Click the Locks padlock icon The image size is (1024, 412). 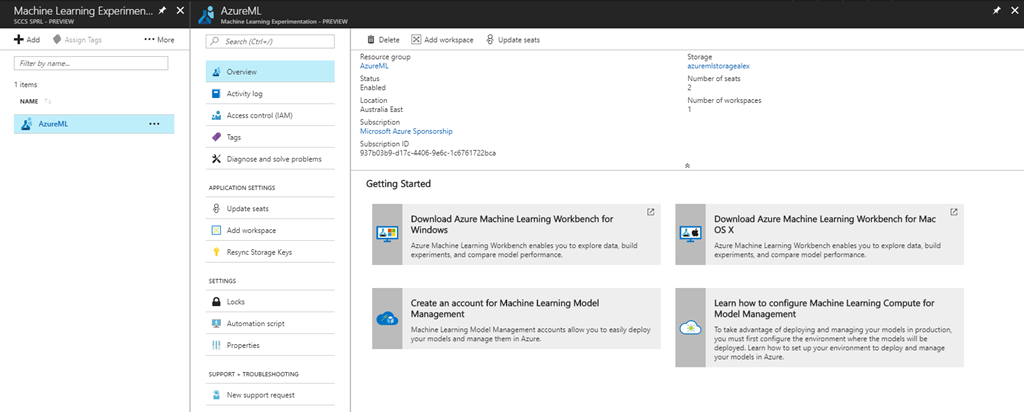(x=216, y=302)
